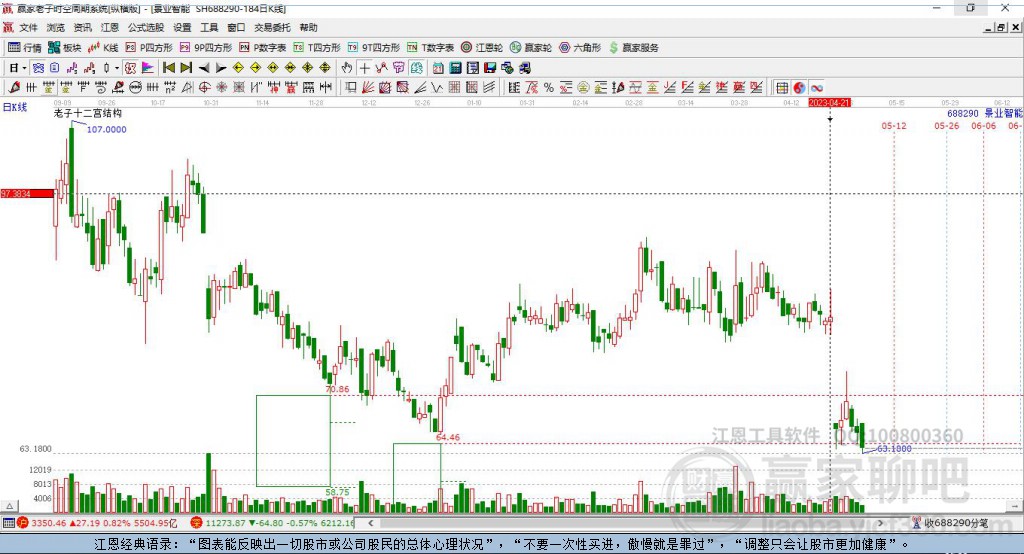Image resolution: width=1024 pixels, height=554 pixels.
Task: Open the 六角形 hexagon tool
Action: point(580,48)
